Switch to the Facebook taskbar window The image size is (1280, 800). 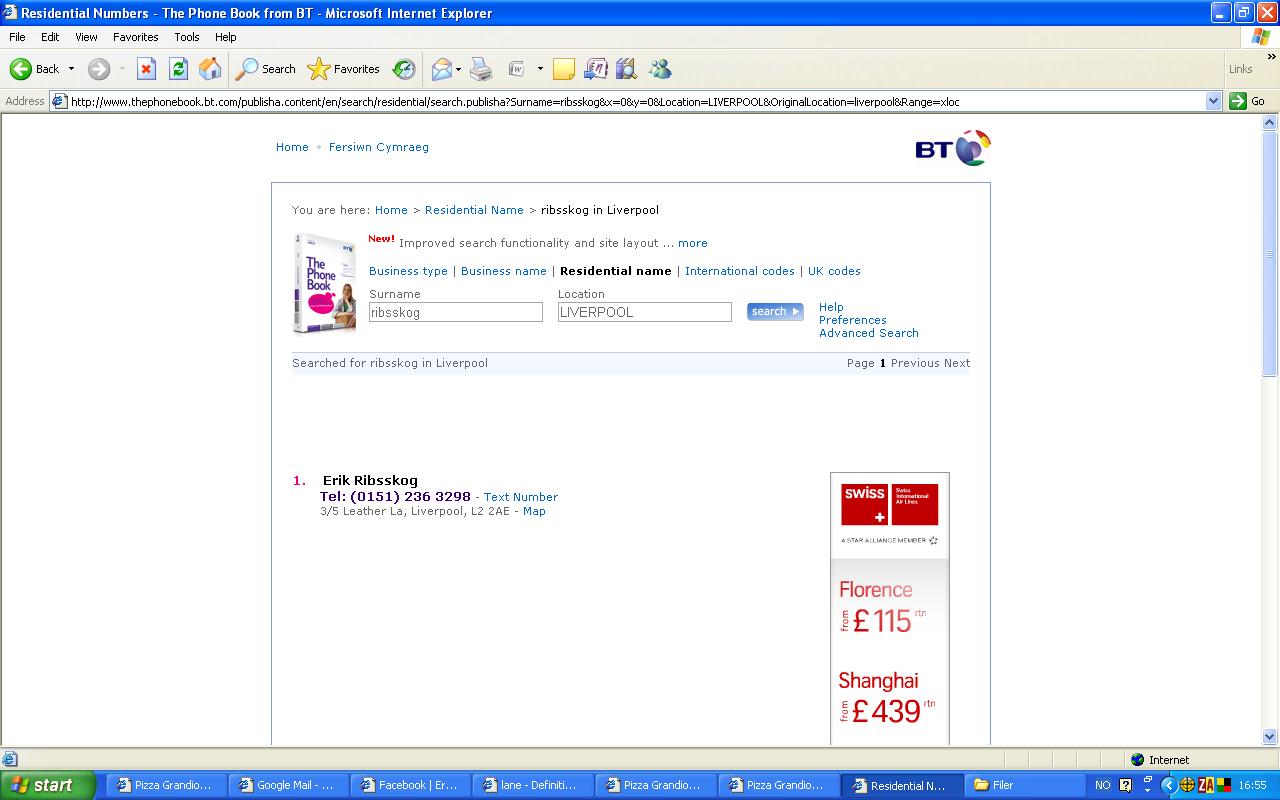(410, 785)
